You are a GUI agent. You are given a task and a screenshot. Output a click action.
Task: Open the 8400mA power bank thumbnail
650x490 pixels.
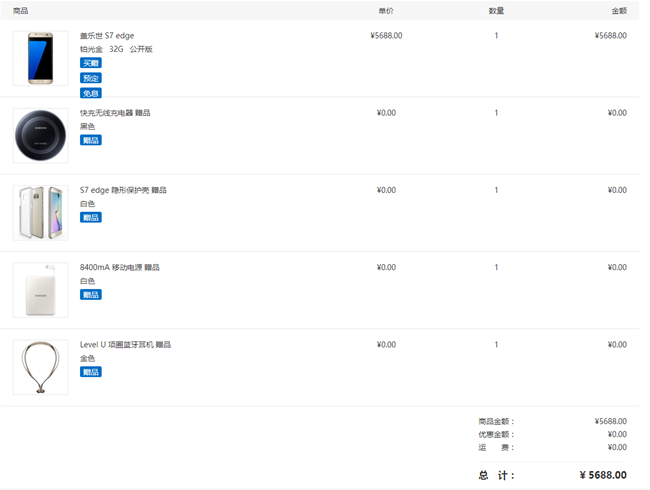(41, 290)
